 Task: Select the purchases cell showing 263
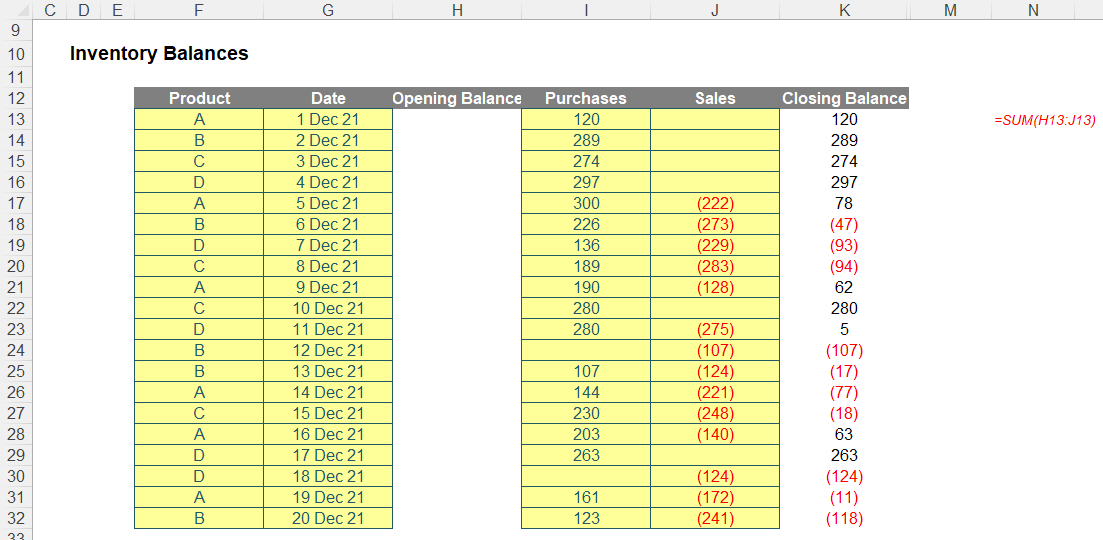585,455
